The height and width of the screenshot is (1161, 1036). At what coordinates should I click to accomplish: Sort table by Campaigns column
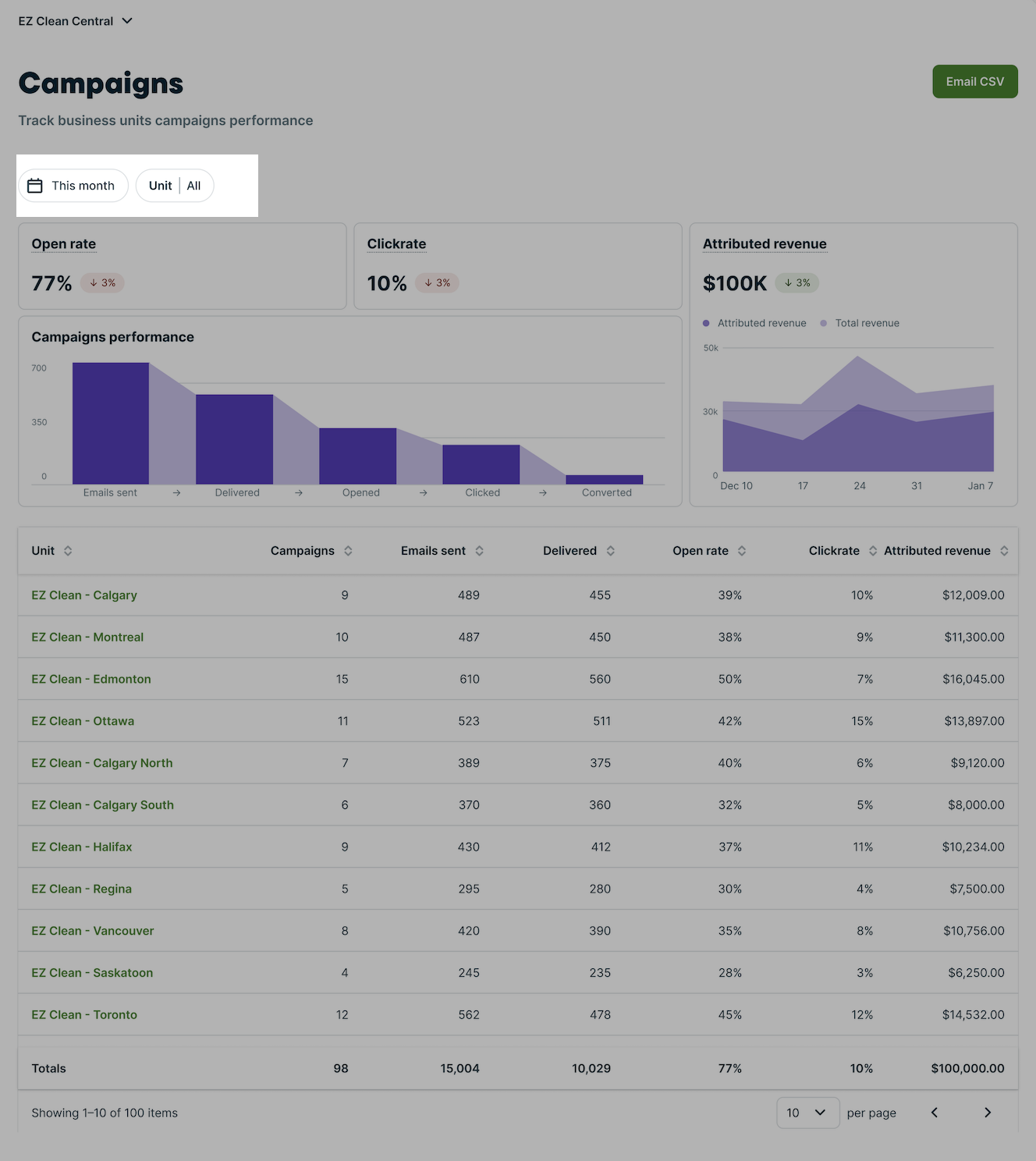pyautogui.click(x=348, y=551)
